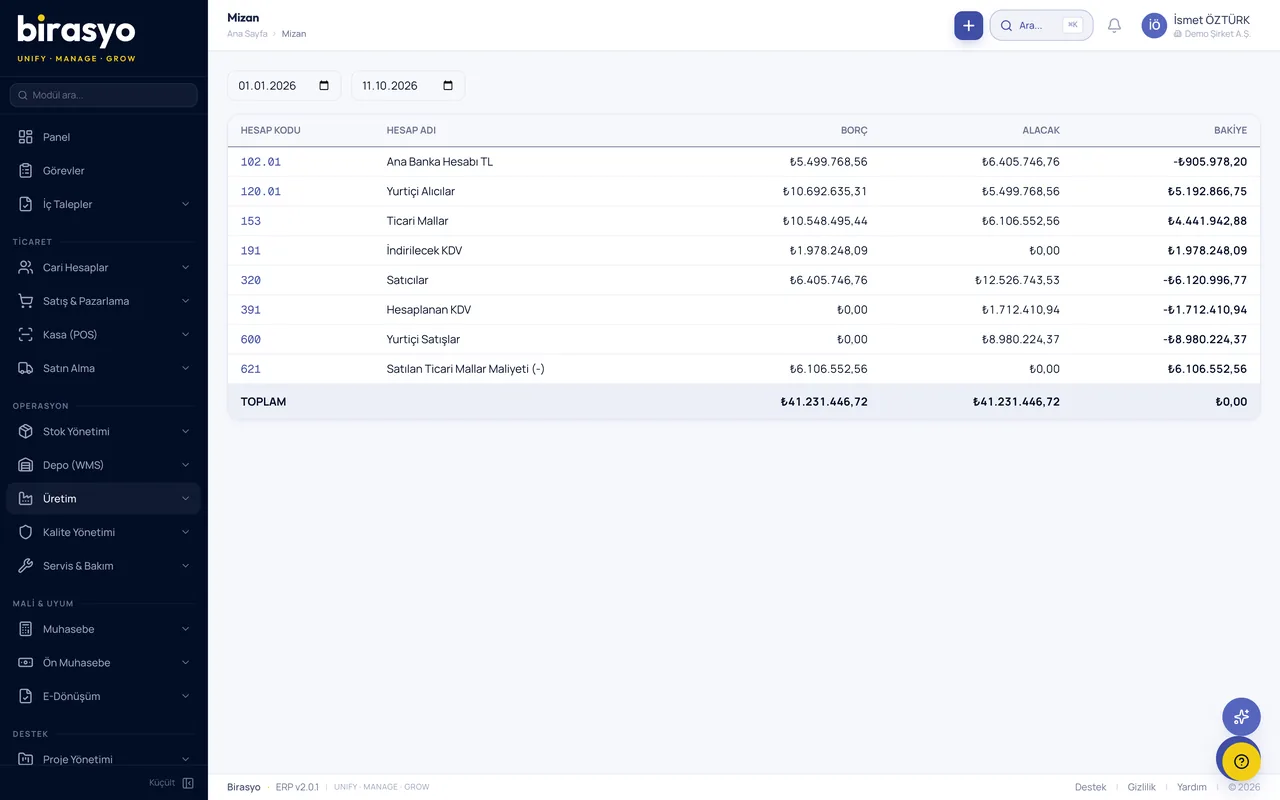The width and height of the screenshot is (1280, 800).
Task: Click the İÖ user avatar
Action: 1154,26
